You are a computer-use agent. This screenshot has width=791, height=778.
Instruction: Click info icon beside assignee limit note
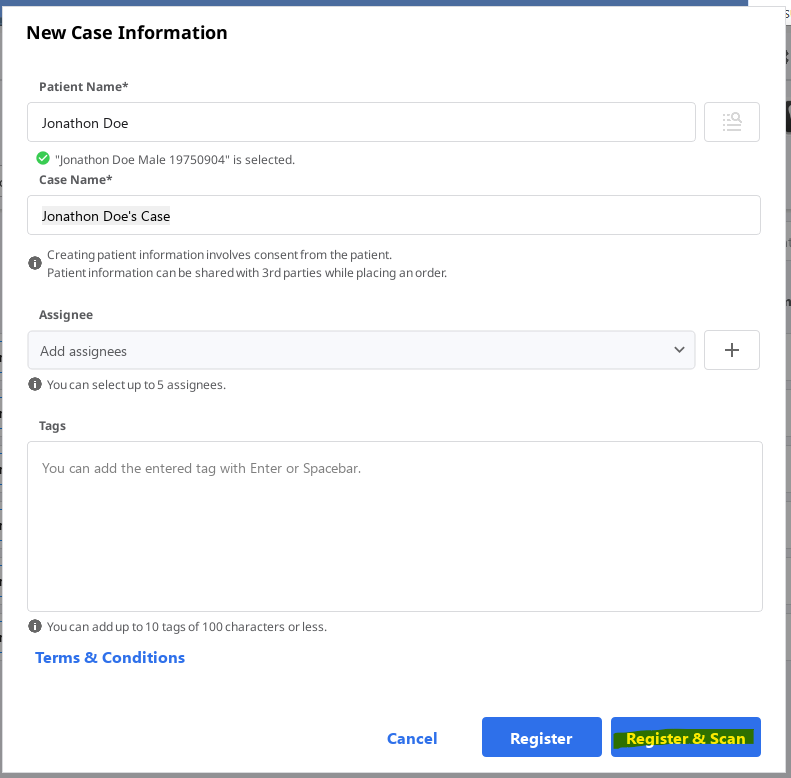point(35,384)
